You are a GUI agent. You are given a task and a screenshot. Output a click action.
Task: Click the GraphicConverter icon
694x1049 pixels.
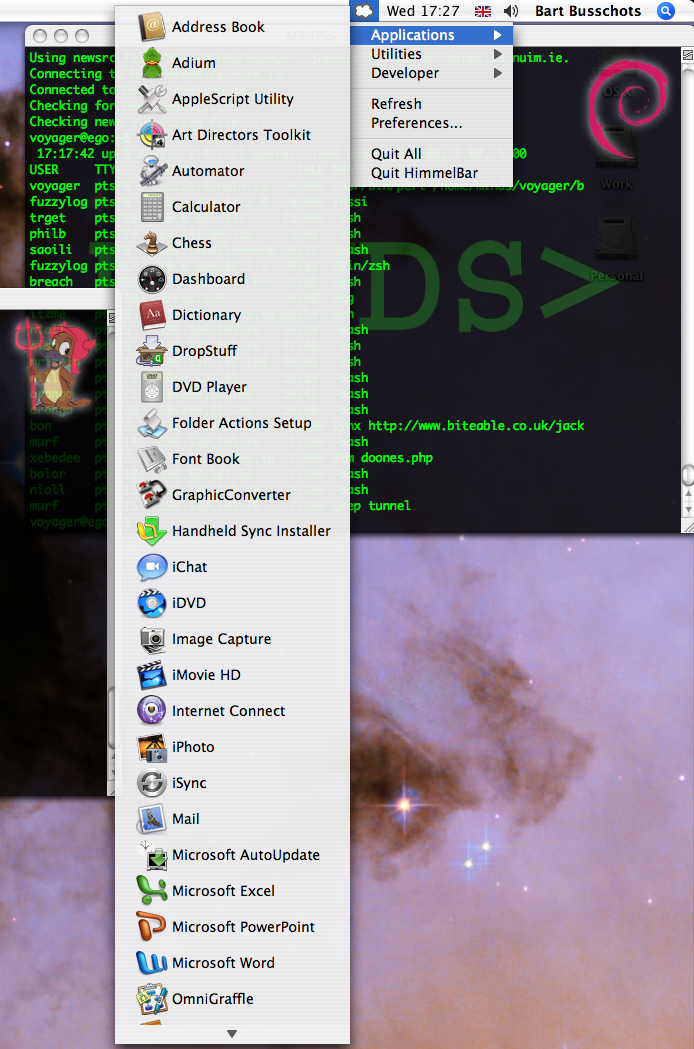pyautogui.click(x=152, y=495)
